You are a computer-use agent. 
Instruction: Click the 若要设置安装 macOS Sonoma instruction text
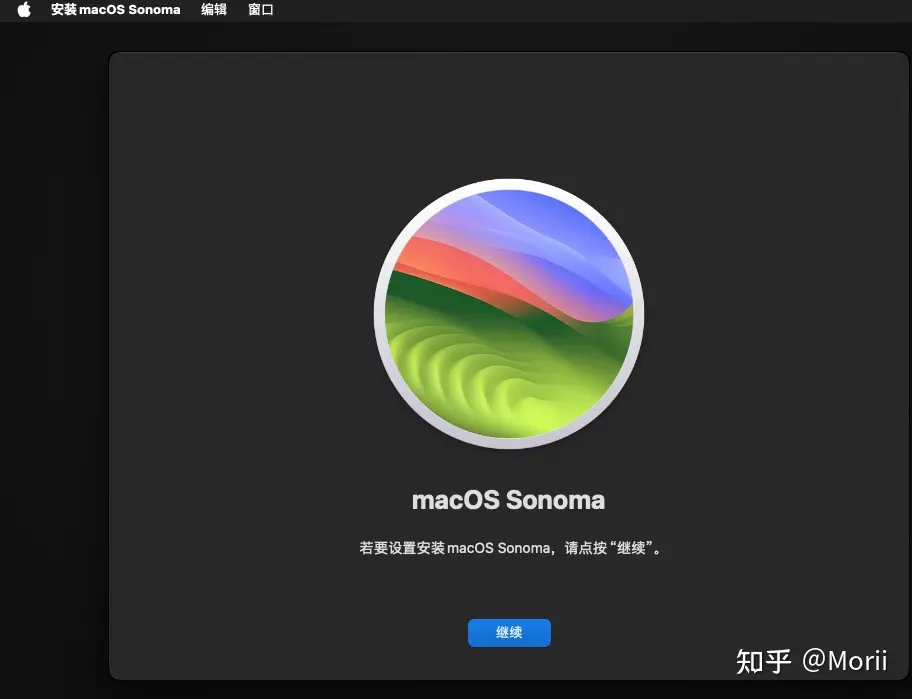click(511, 548)
